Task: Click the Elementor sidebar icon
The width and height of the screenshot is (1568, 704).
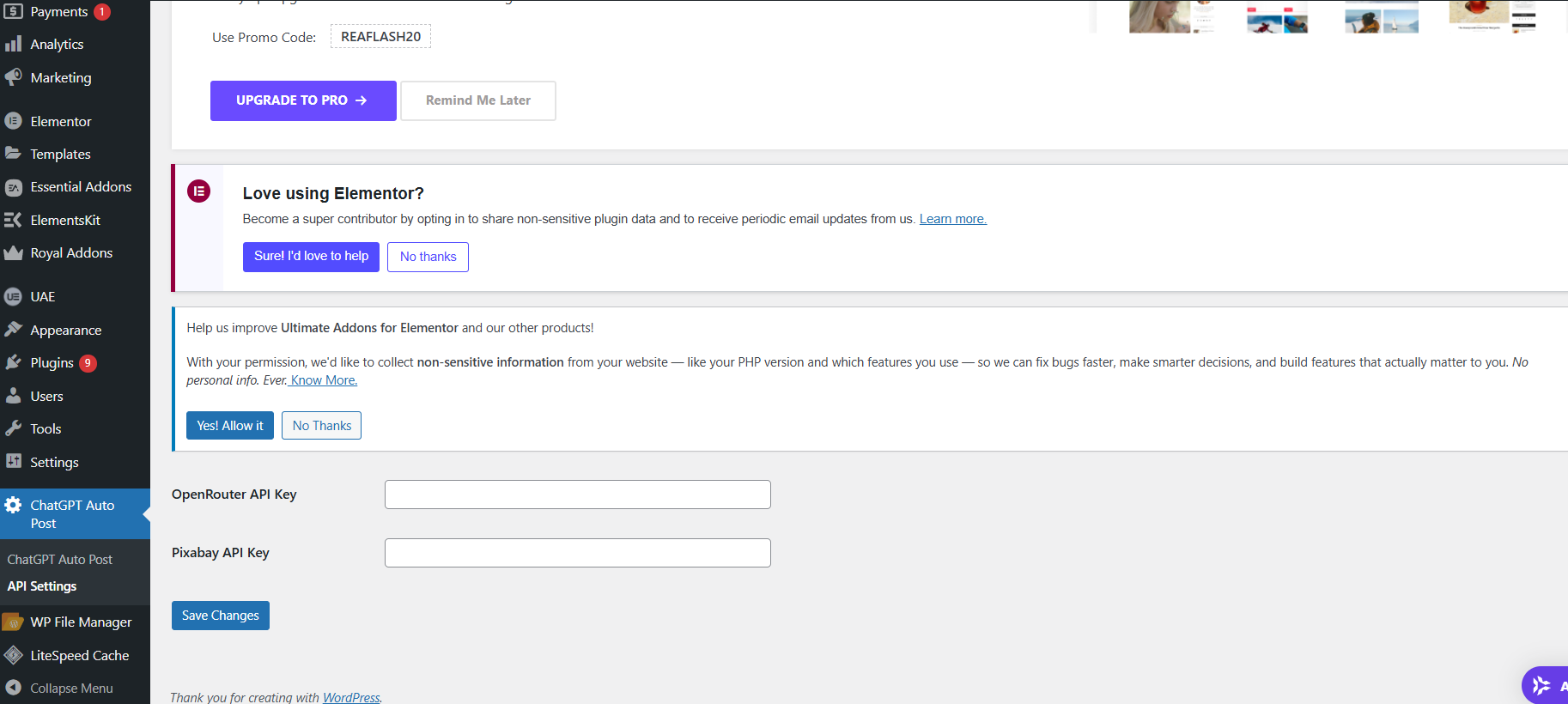Action: [x=13, y=121]
